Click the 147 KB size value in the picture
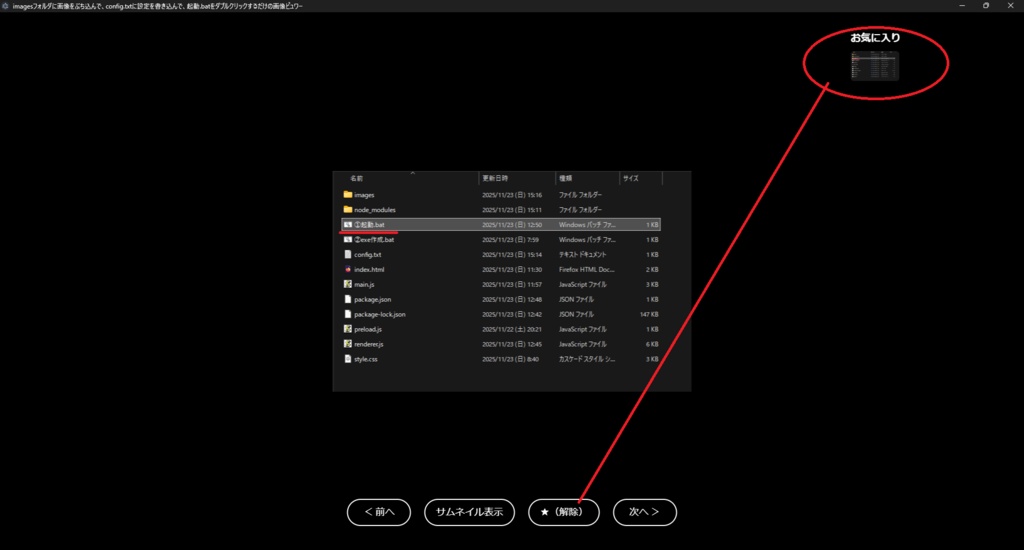The height and width of the screenshot is (550, 1024). (x=649, y=315)
